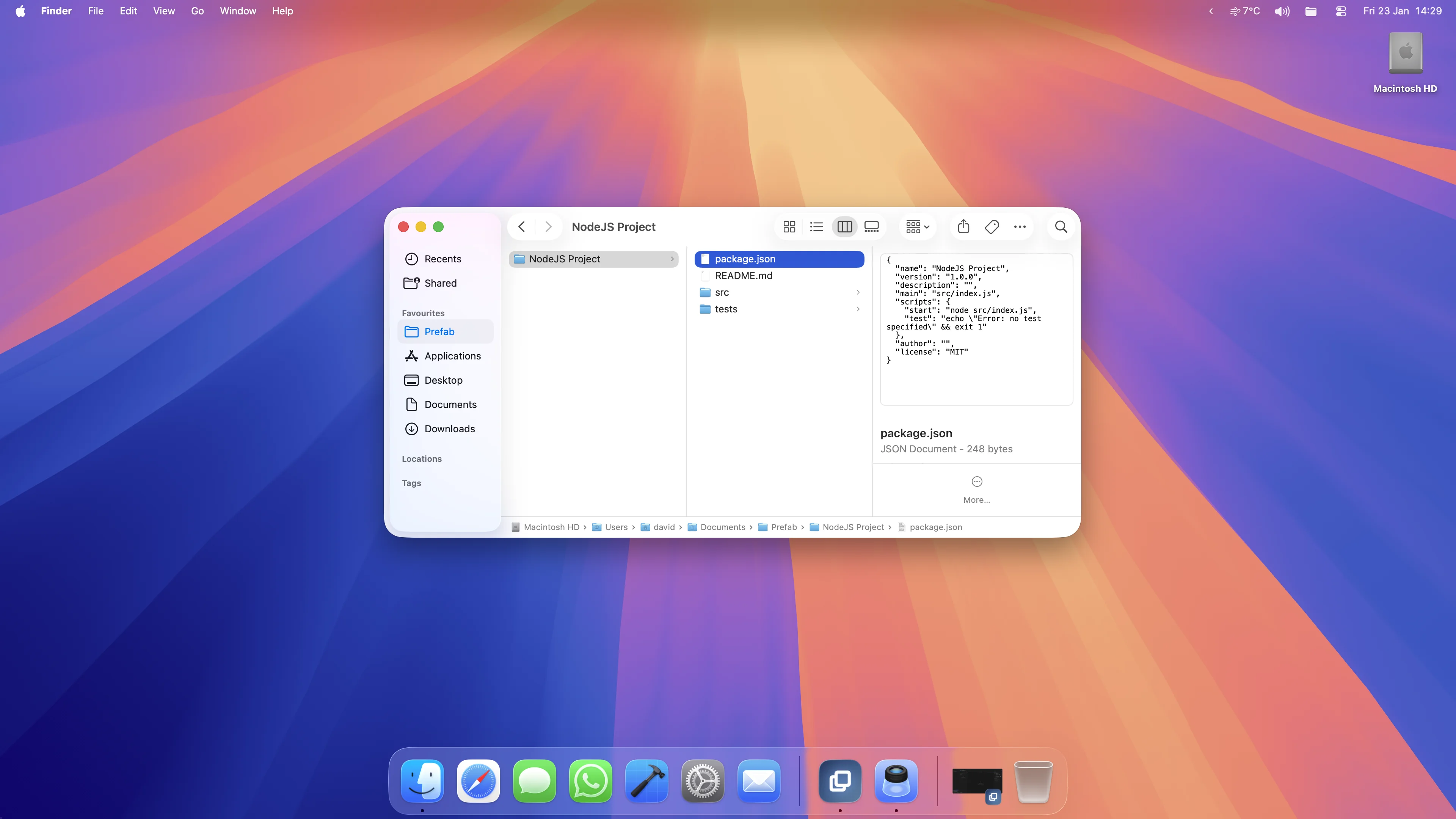1456x819 pixels.
Task: Open the View menu in menu bar
Action: tap(164, 11)
